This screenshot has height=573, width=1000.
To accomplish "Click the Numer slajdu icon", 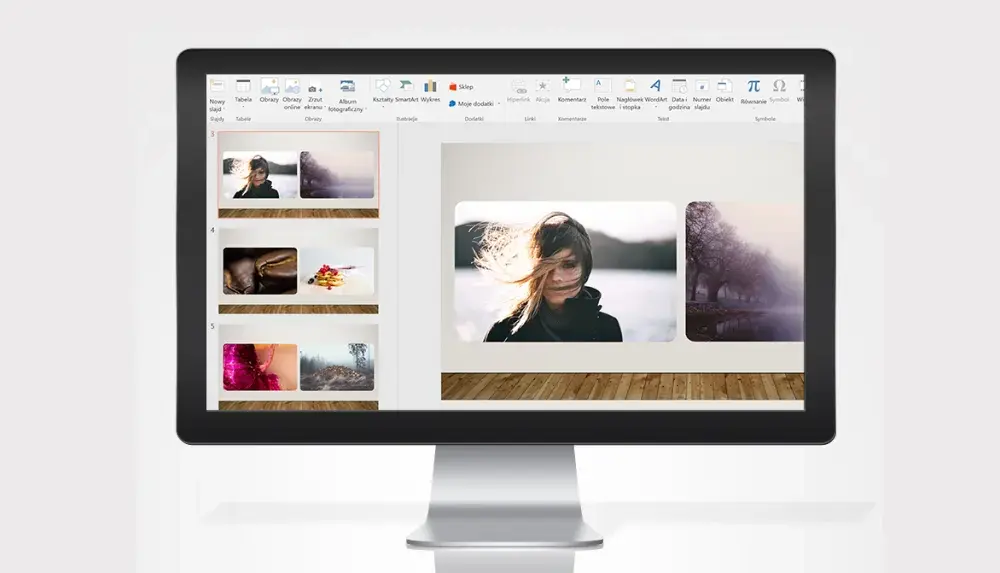I will [702, 86].
